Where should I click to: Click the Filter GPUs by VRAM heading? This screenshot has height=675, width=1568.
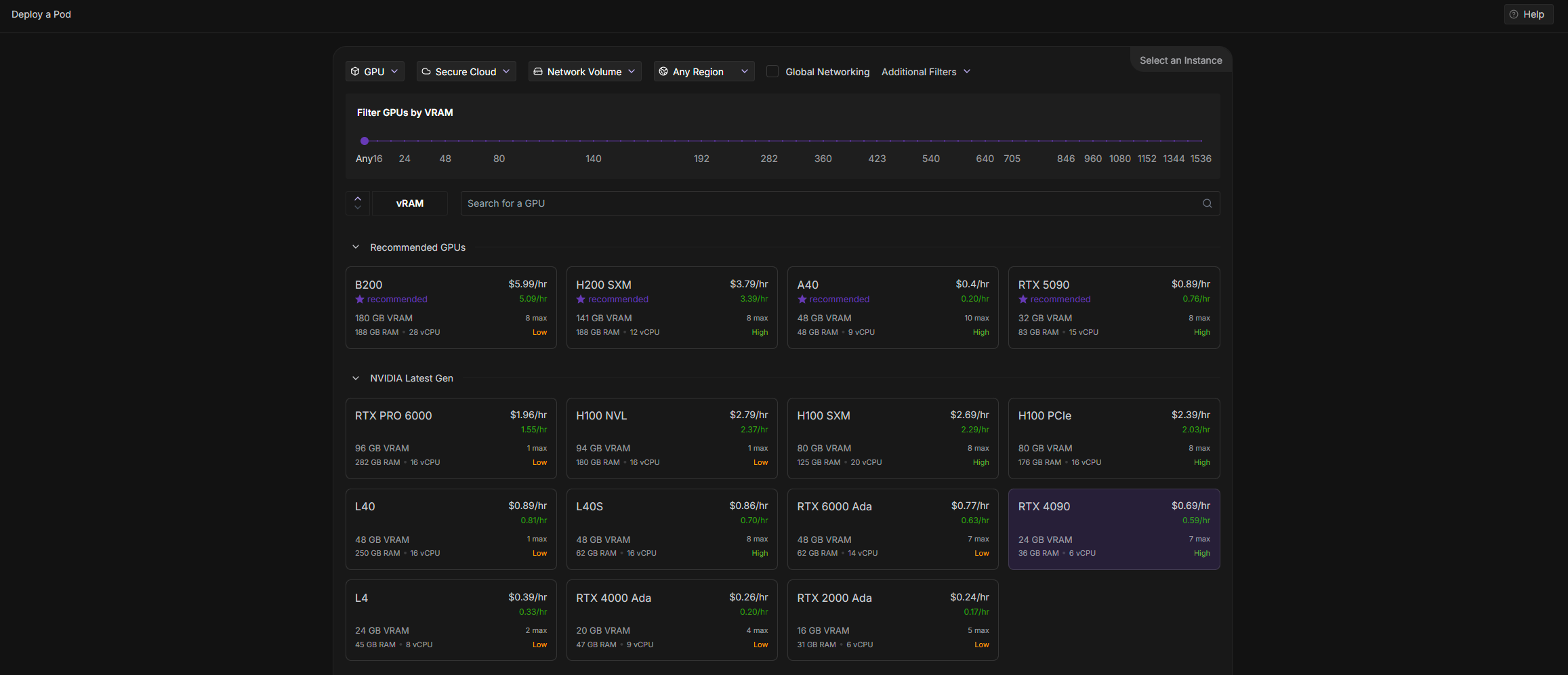pyautogui.click(x=405, y=112)
